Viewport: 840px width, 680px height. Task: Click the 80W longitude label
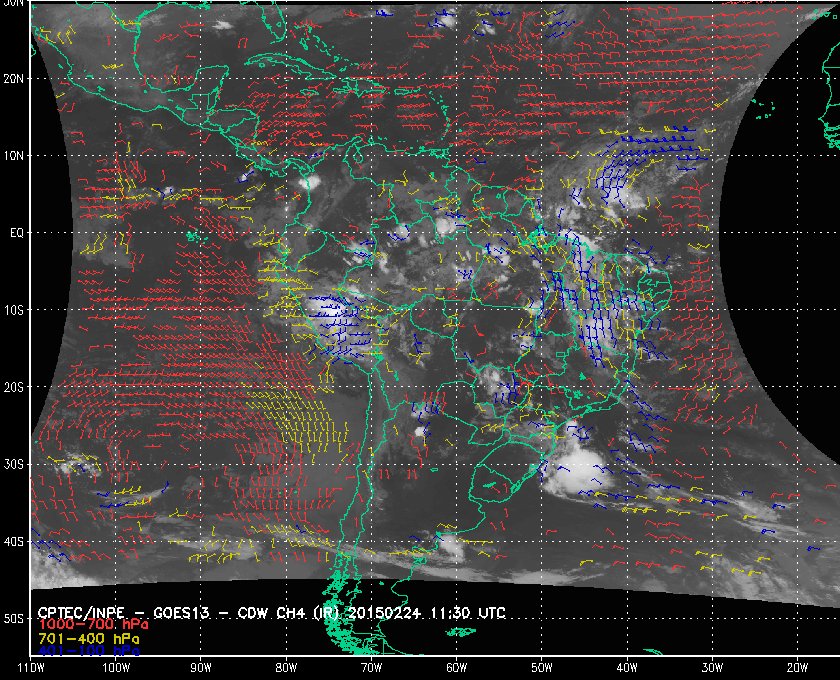tap(286, 668)
